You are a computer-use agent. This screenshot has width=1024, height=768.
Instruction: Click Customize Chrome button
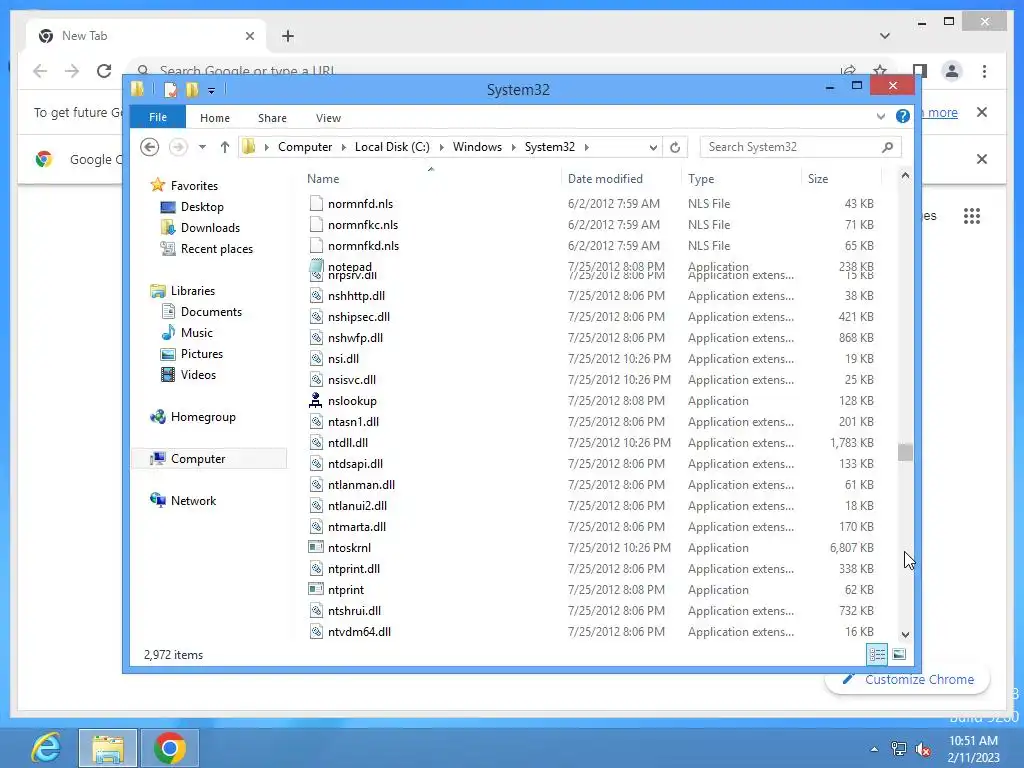click(x=908, y=679)
